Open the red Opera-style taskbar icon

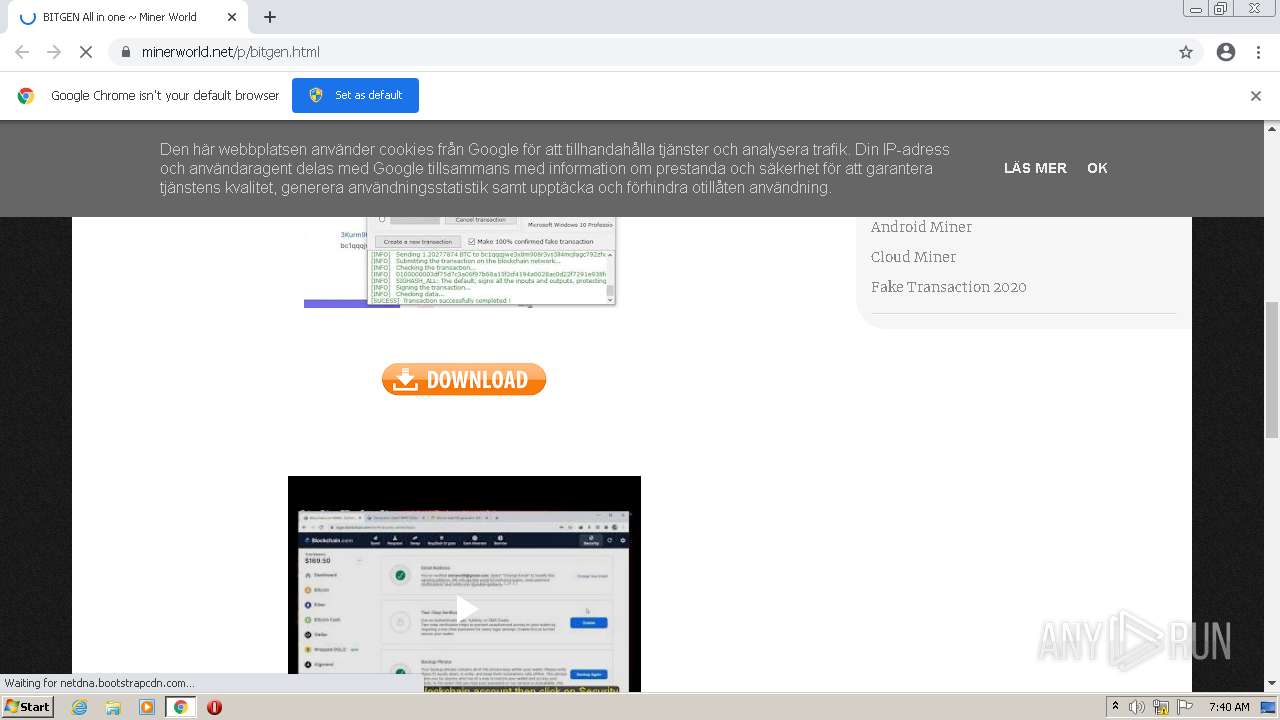[214, 707]
